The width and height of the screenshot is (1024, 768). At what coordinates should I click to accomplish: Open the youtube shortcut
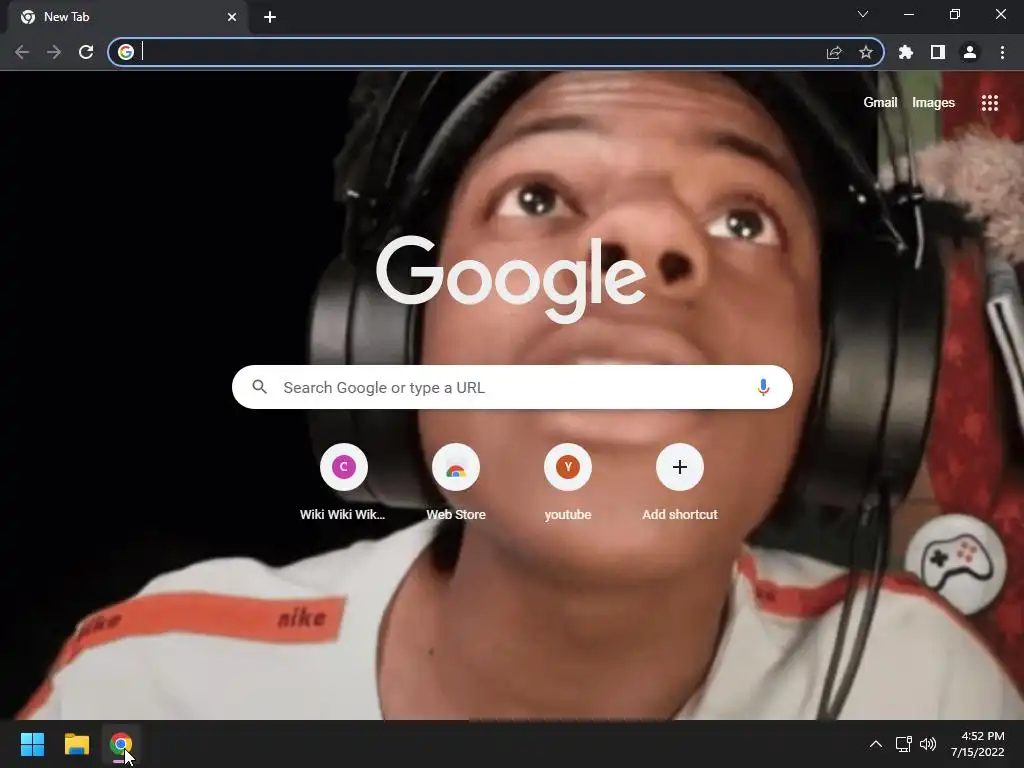(x=568, y=482)
